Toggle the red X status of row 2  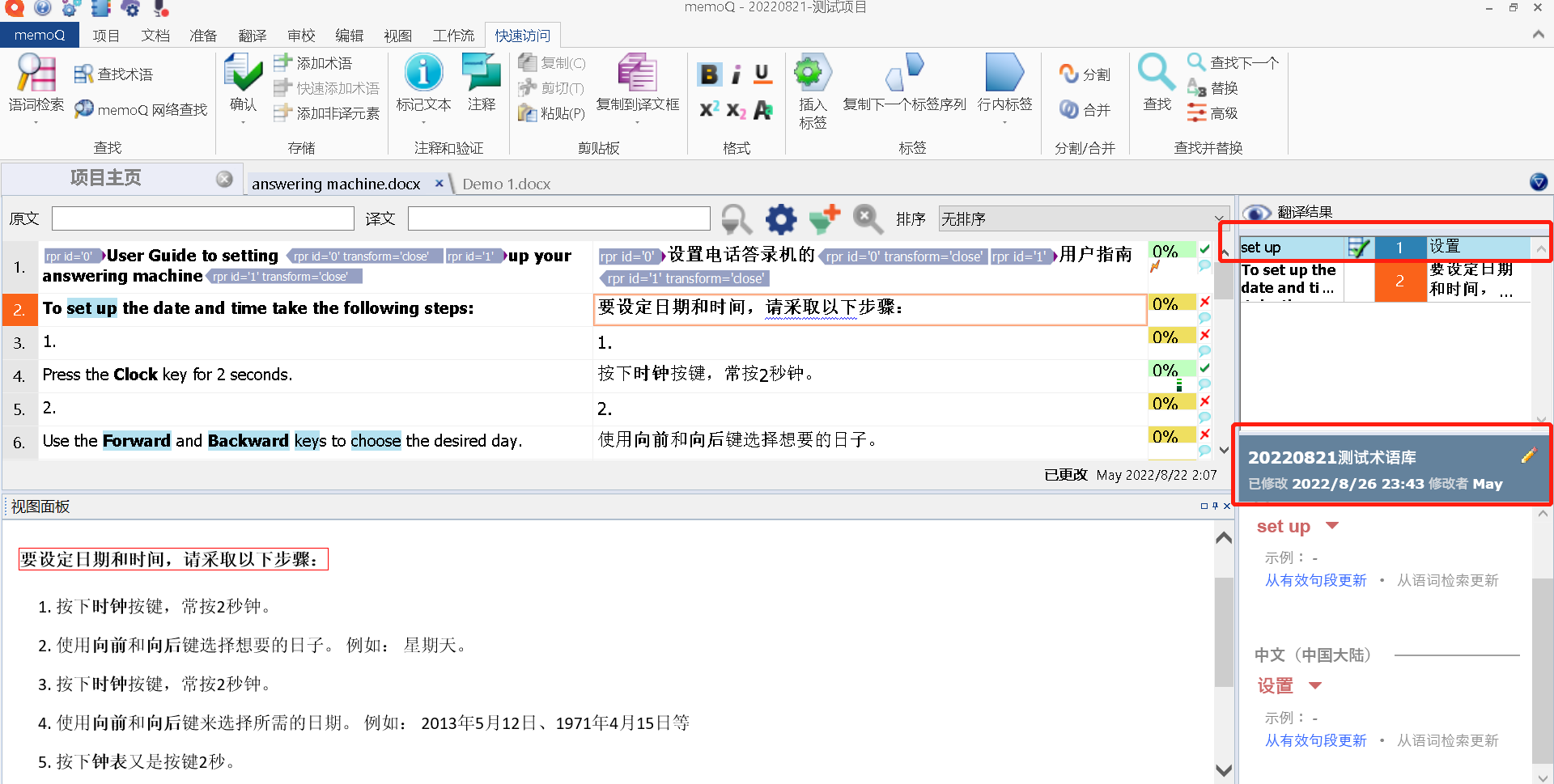pyautogui.click(x=1204, y=302)
